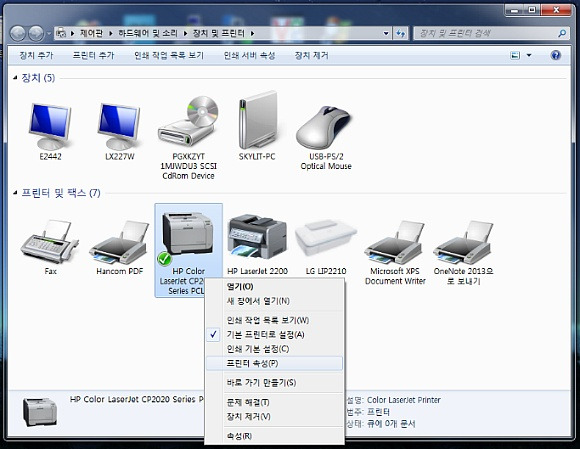Click 제어판 in the address breadcrumb
The height and width of the screenshot is (449, 580).
point(91,34)
